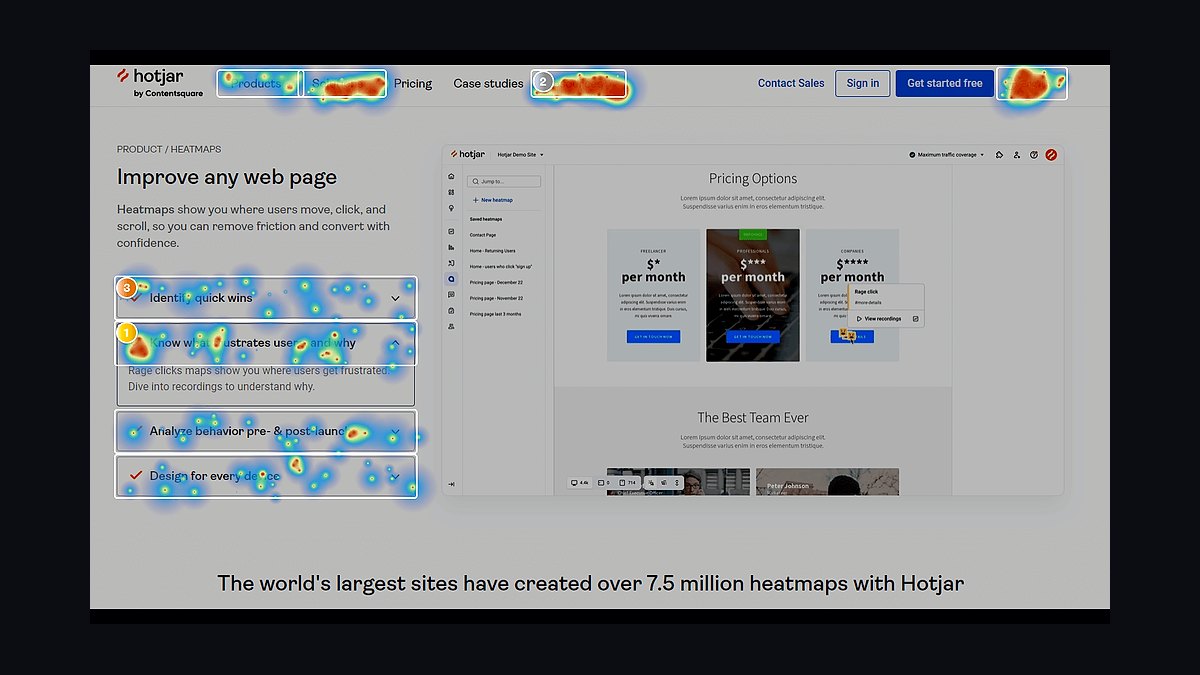The width and height of the screenshot is (1200, 675).
Task: Expand the Analyze behavior pre- & post-launch chevron
Action: pyautogui.click(x=395, y=432)
